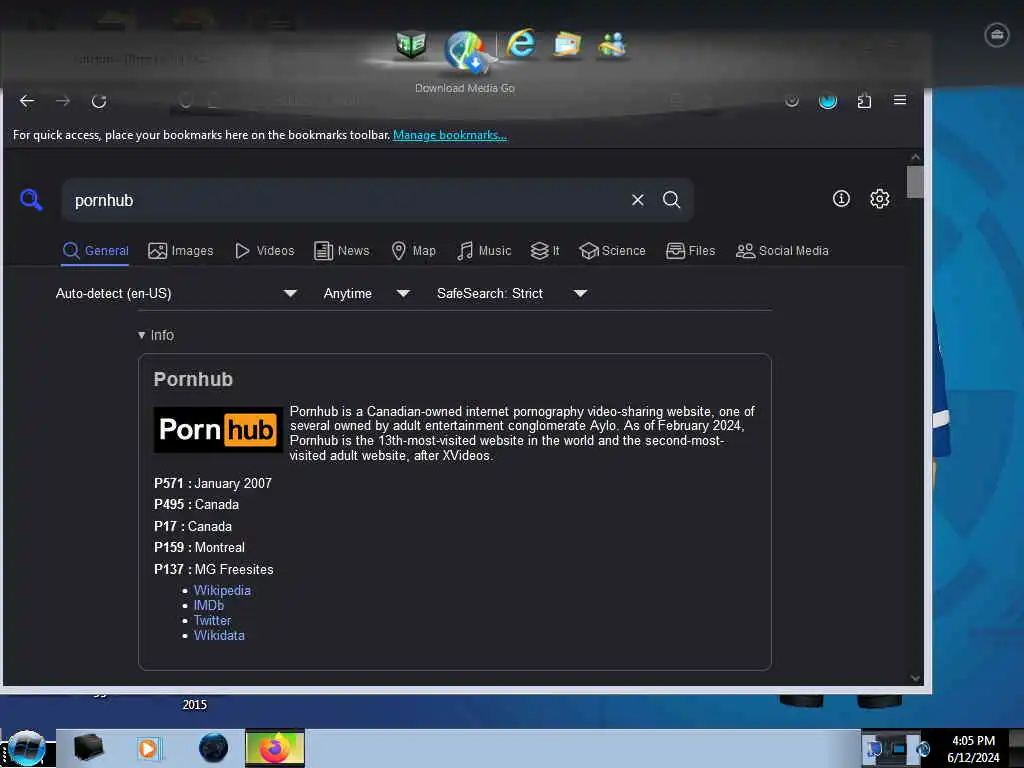Clear the search query with the X
This screenshot has height=768, width=1024.
tap(637, 200)
